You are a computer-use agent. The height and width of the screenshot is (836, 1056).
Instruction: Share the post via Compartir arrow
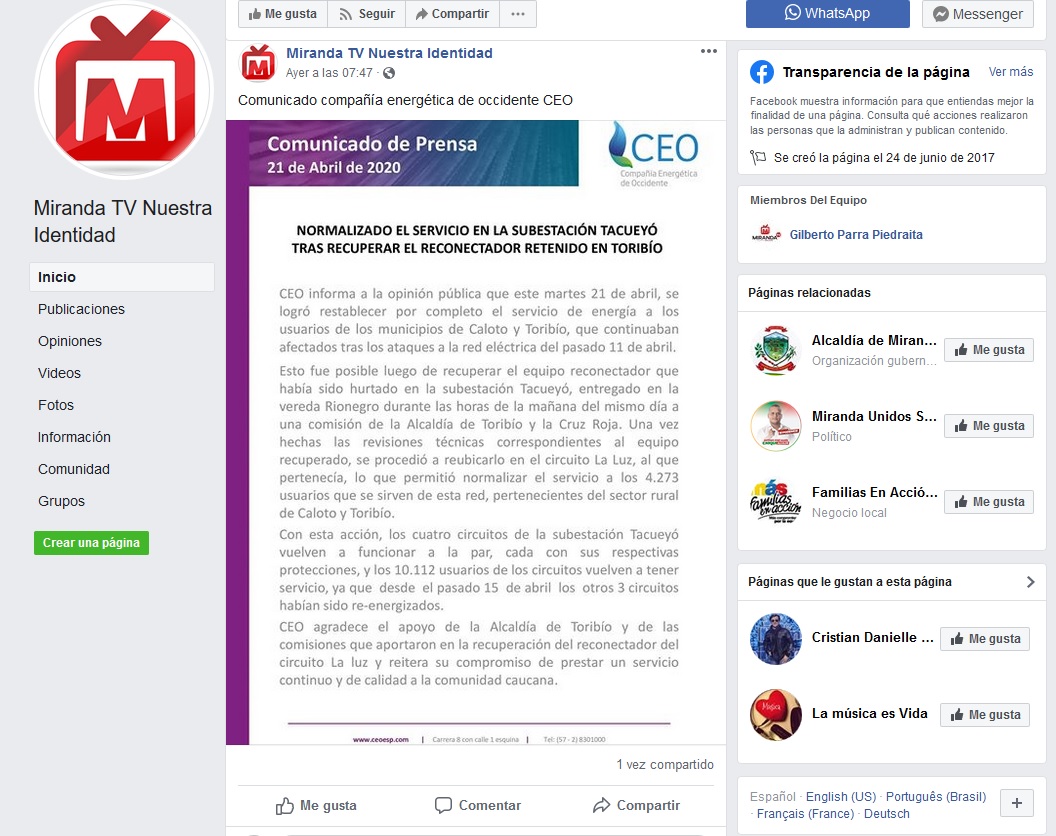pyautogui.click(x=636, y=806)
